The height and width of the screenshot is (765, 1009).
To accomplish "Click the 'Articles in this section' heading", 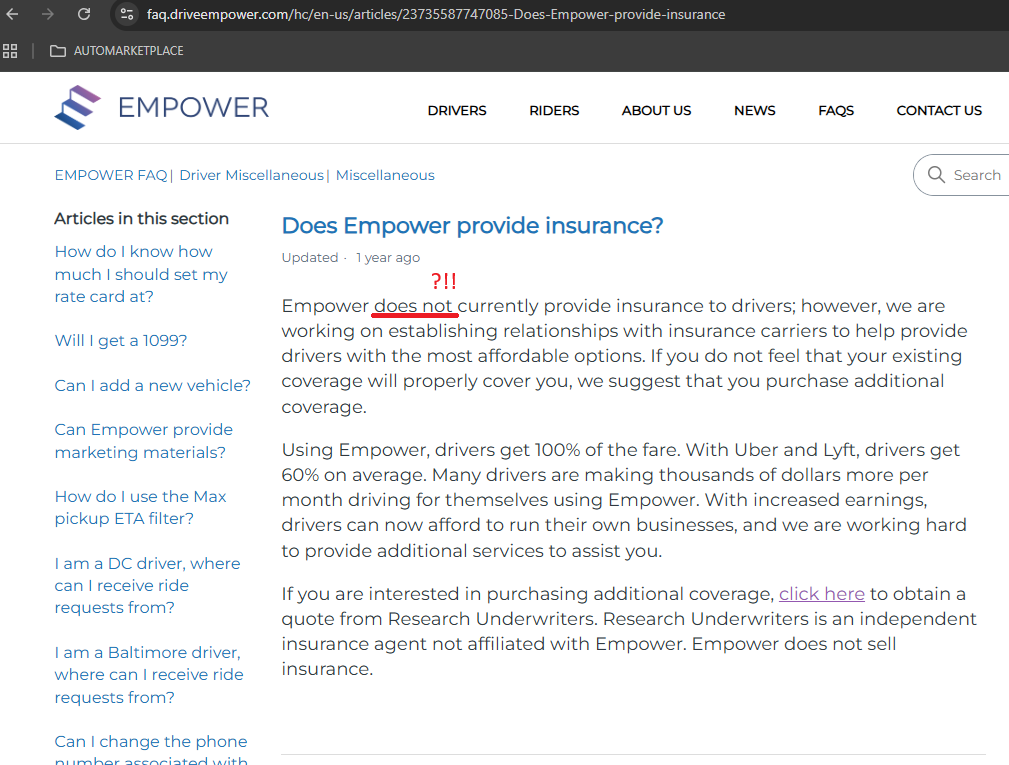I will tap(142, 219).
